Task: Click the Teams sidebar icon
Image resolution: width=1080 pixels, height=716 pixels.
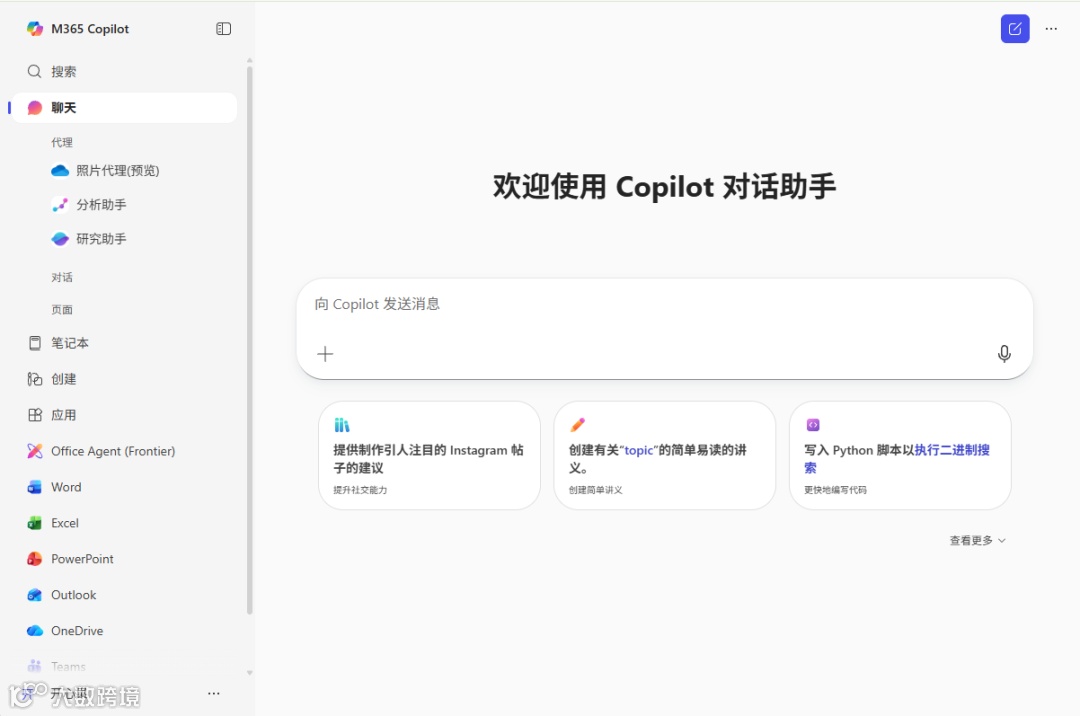Action: (x=34, y=666)
